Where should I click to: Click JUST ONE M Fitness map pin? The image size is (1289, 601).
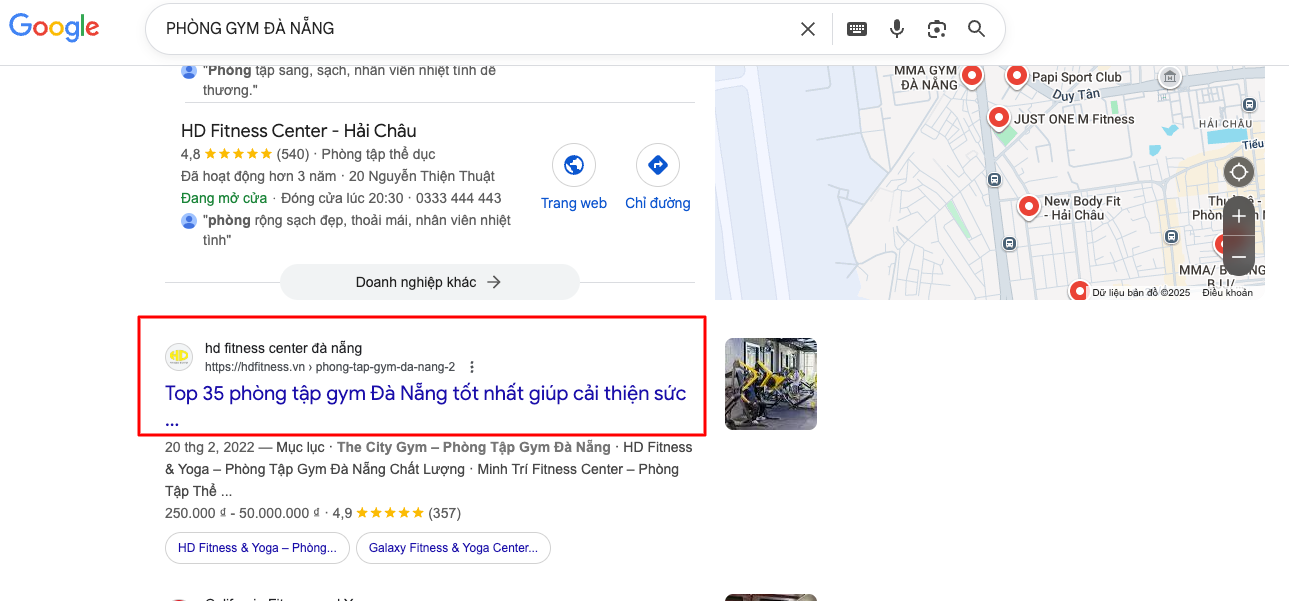998,118
